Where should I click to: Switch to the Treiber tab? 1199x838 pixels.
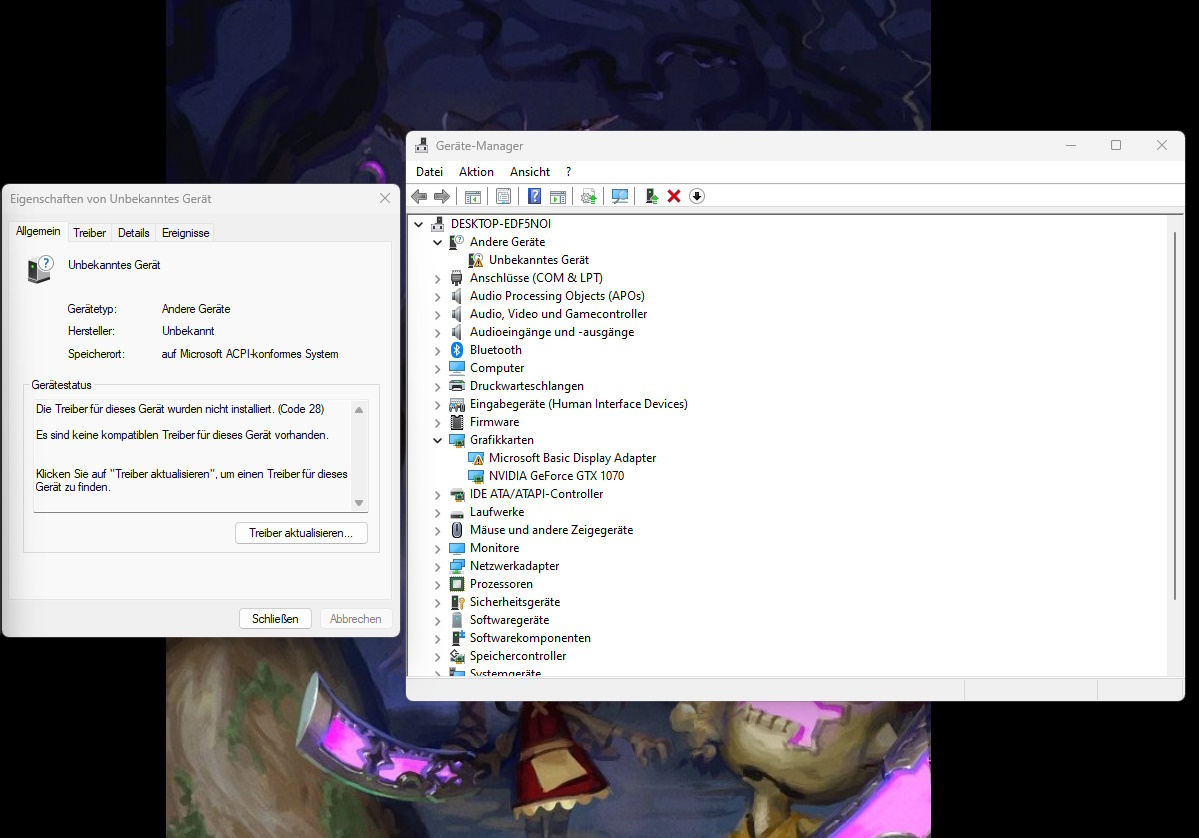click(89, 233)
